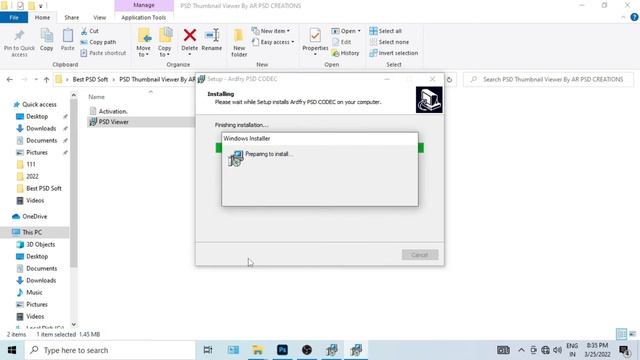Cancel the Ardfry PSD CODEC setup
The width and height of the screenshot is (640, 360).
pyautogui.click(x=420, y=255)
